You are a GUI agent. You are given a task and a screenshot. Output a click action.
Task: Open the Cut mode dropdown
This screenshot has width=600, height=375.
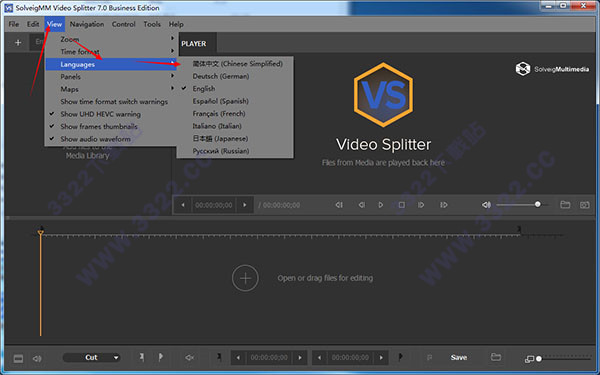click(x=91, y=357)
